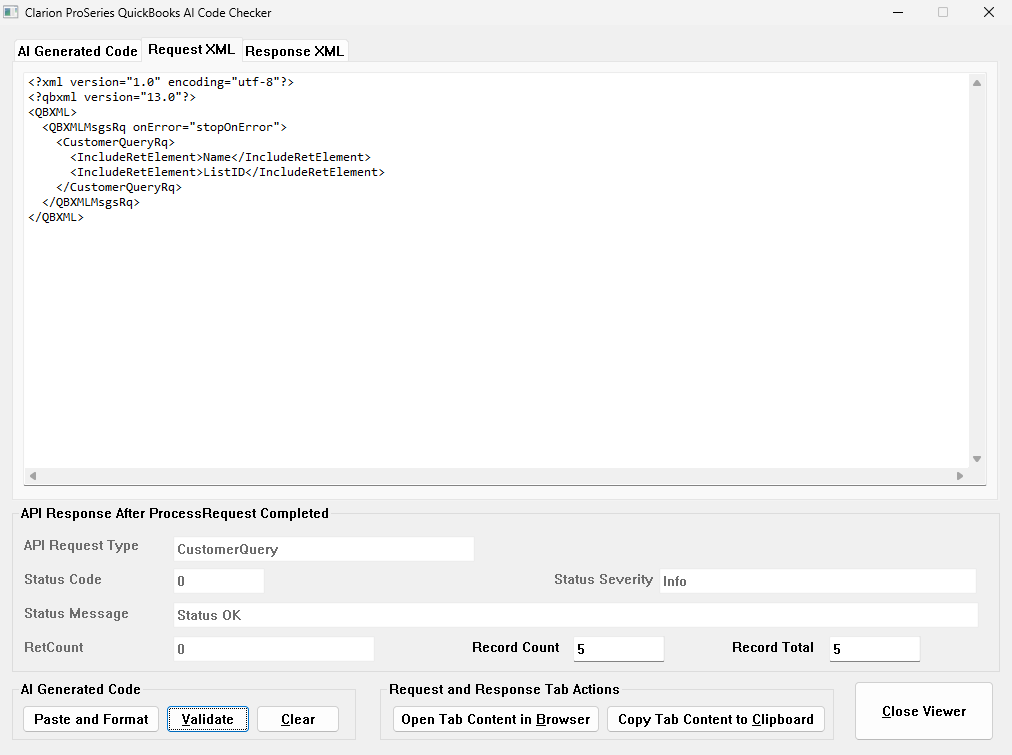Click the application icon in title bar
This screenshot has width=1012, height=755.
(x=12, y=13)
